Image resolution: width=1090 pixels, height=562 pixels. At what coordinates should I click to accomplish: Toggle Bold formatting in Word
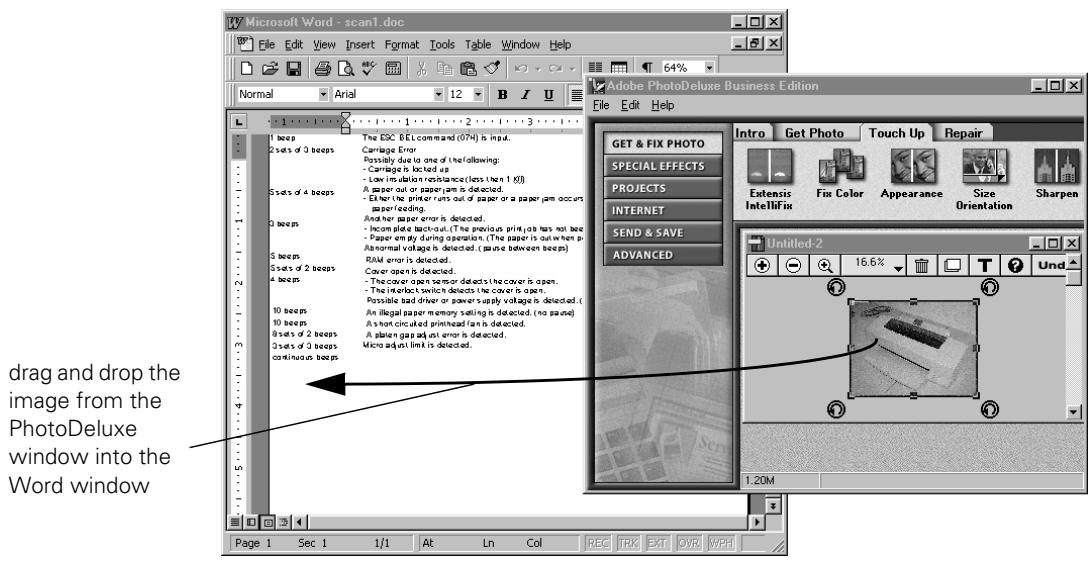pos(503,95)
